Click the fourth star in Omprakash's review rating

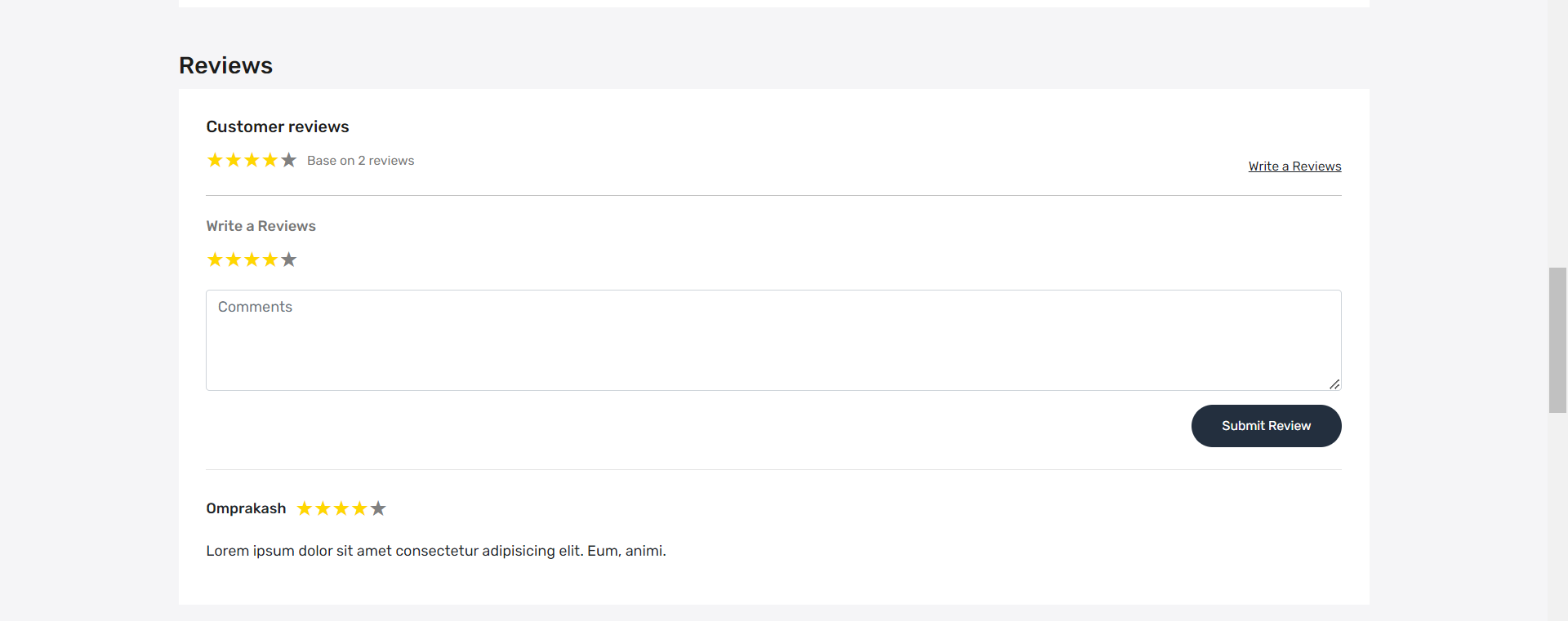click(359, 508)
